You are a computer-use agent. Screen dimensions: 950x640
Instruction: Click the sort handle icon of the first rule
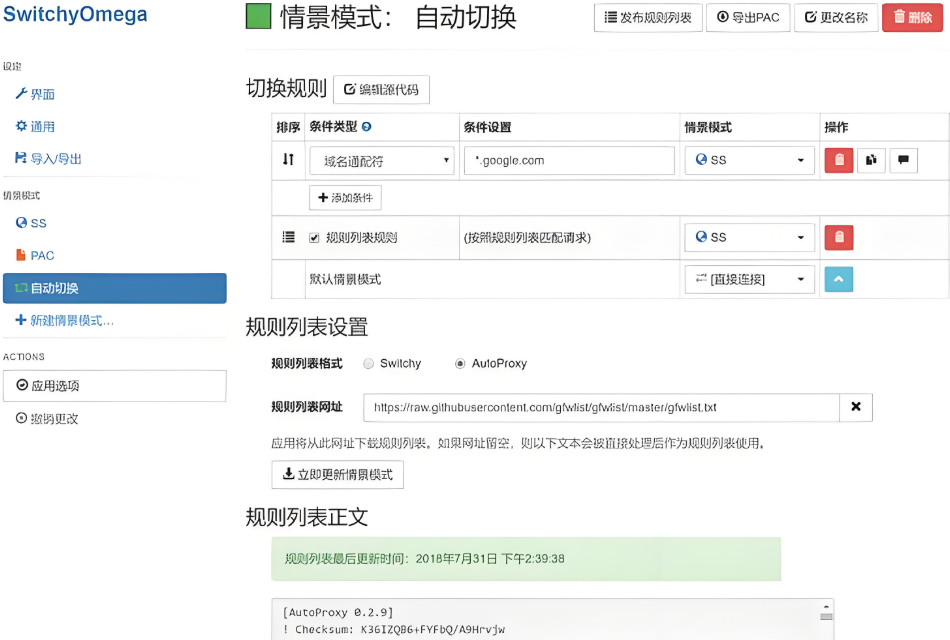288,160
